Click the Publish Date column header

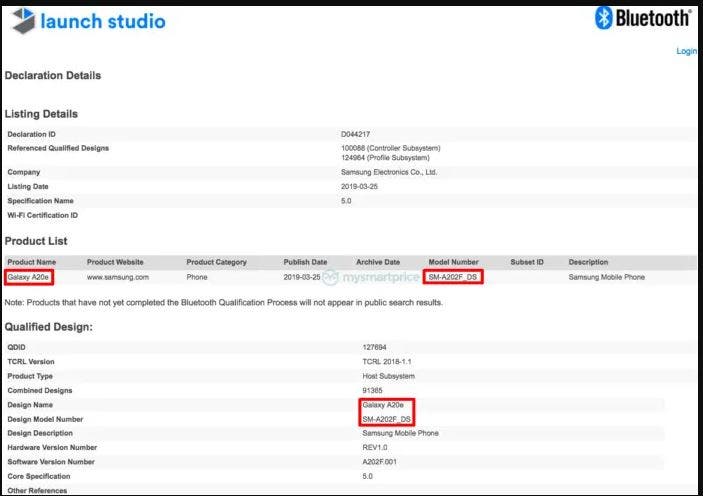coord(305,262)
